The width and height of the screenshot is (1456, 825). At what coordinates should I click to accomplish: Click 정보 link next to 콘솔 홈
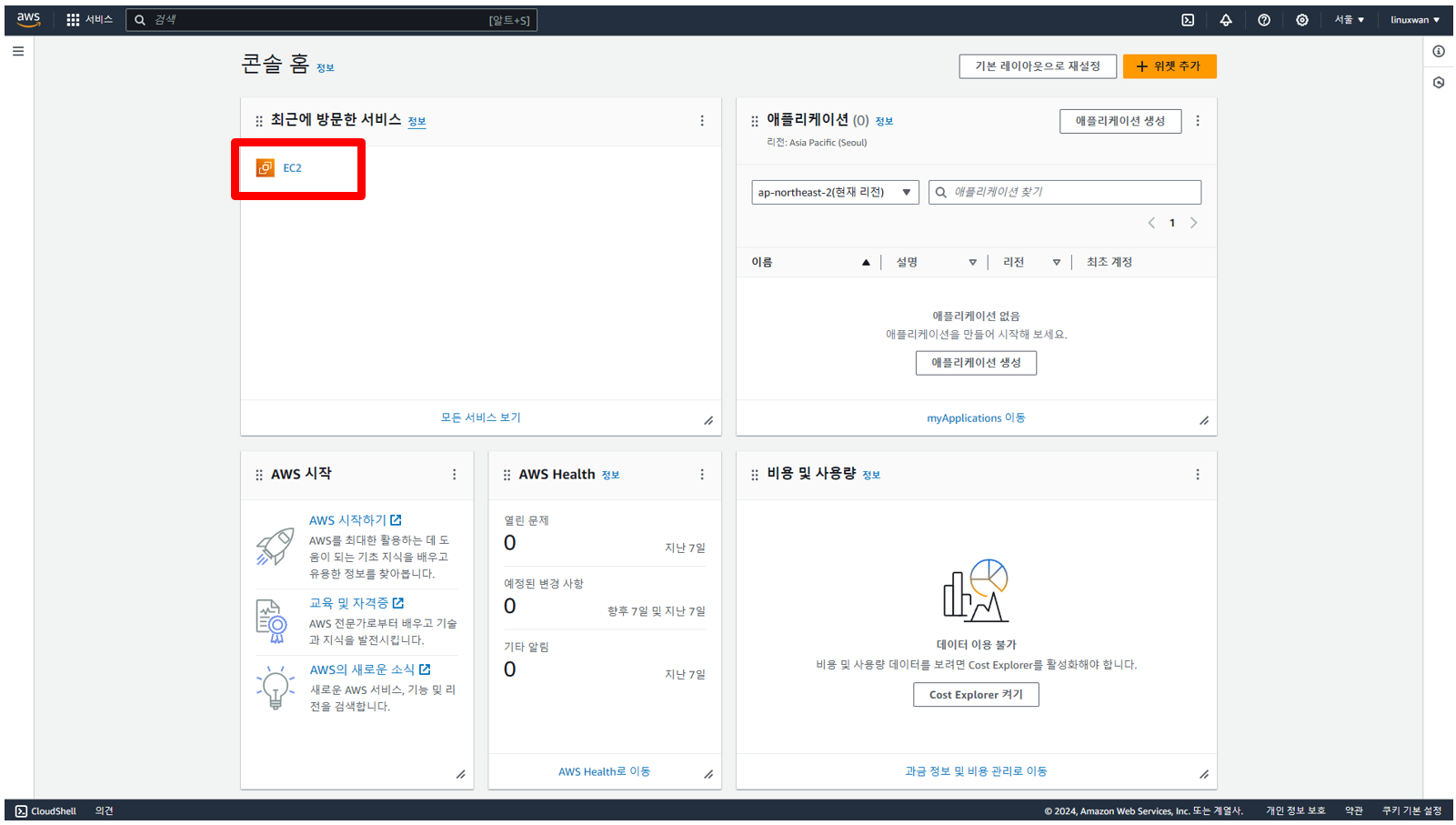[326, 68]
